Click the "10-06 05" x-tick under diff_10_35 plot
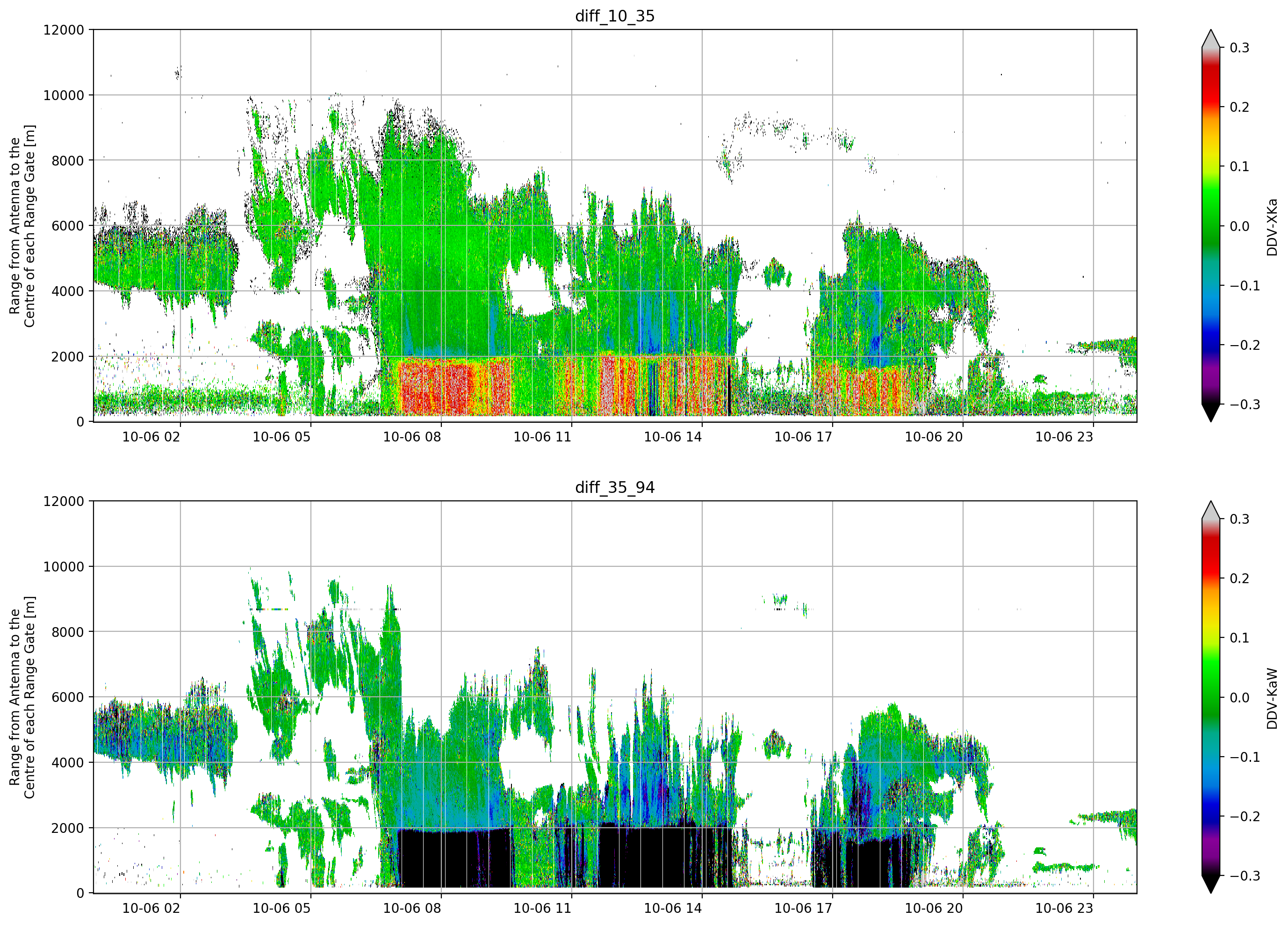 pyautogui.click(x=282, y=437)
